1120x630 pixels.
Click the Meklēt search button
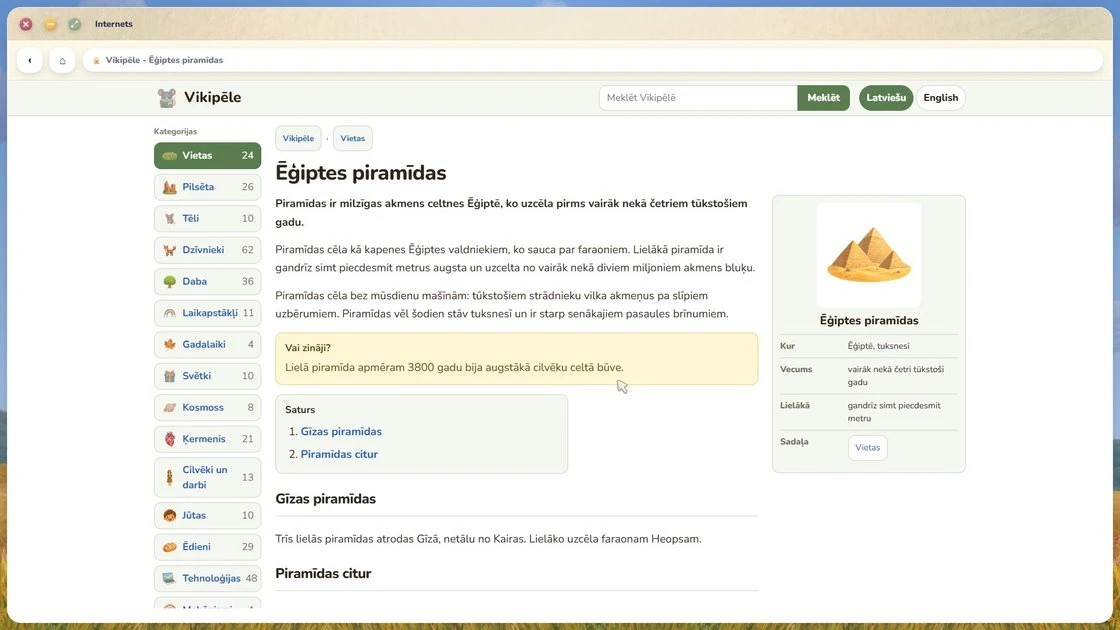(x=824, y=98)
